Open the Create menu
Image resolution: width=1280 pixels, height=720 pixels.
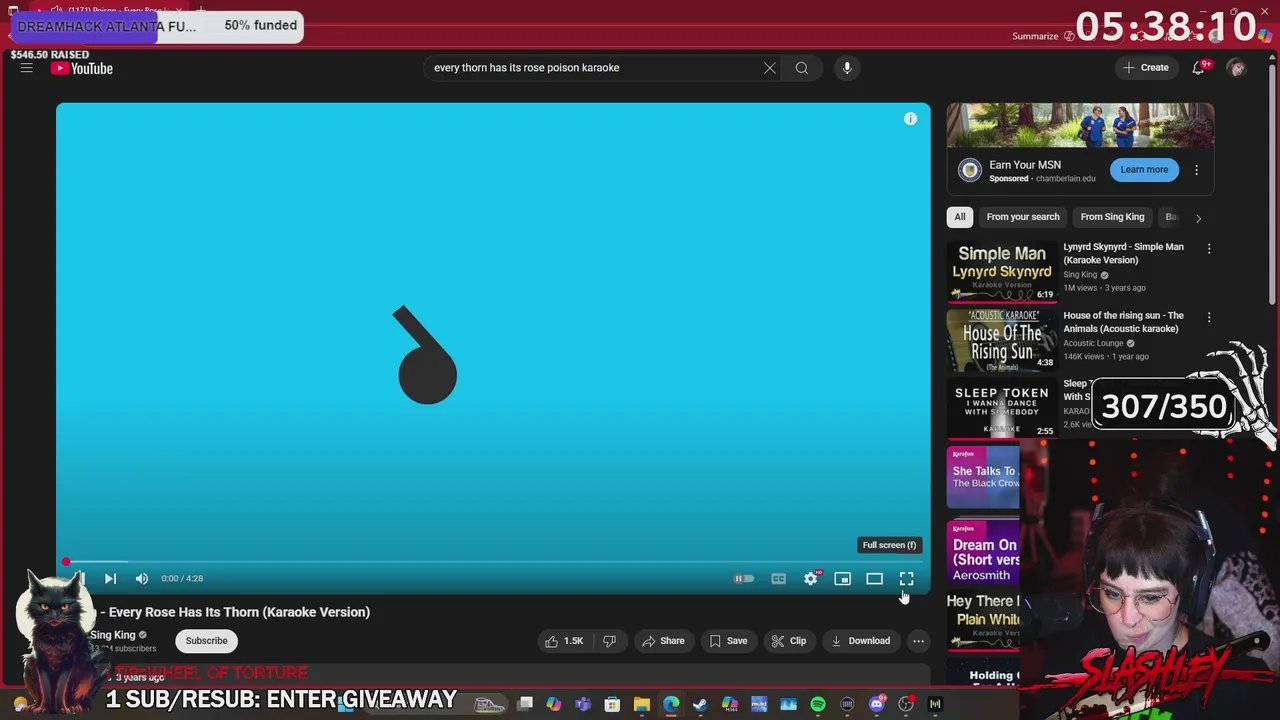click(1146, 68)
